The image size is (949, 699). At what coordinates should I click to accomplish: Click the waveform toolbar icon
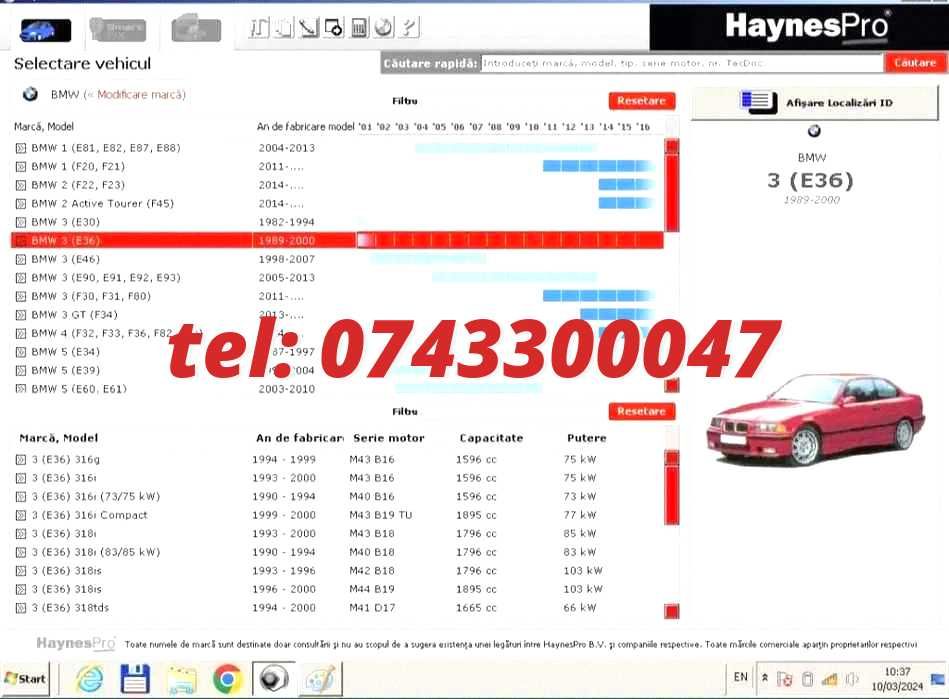pos(259,27)
